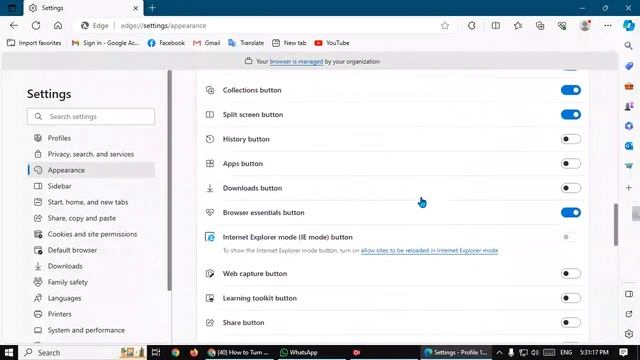Go back using the browser back arrow
Viewport: 640px width, 360px height.
pyautogui.click(x=14, y=25)
